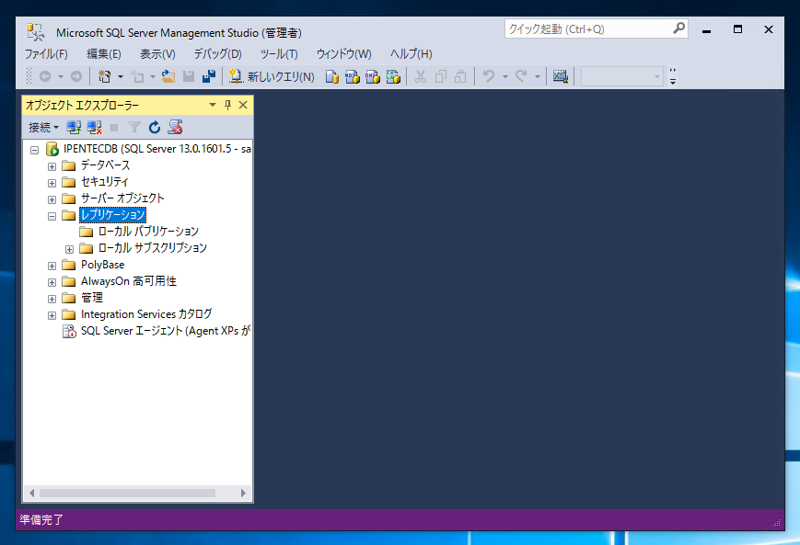This screenshot has width=800, height=545.
Task: Select the SQL Server エージェント node
Action: (x=165, y=331)
